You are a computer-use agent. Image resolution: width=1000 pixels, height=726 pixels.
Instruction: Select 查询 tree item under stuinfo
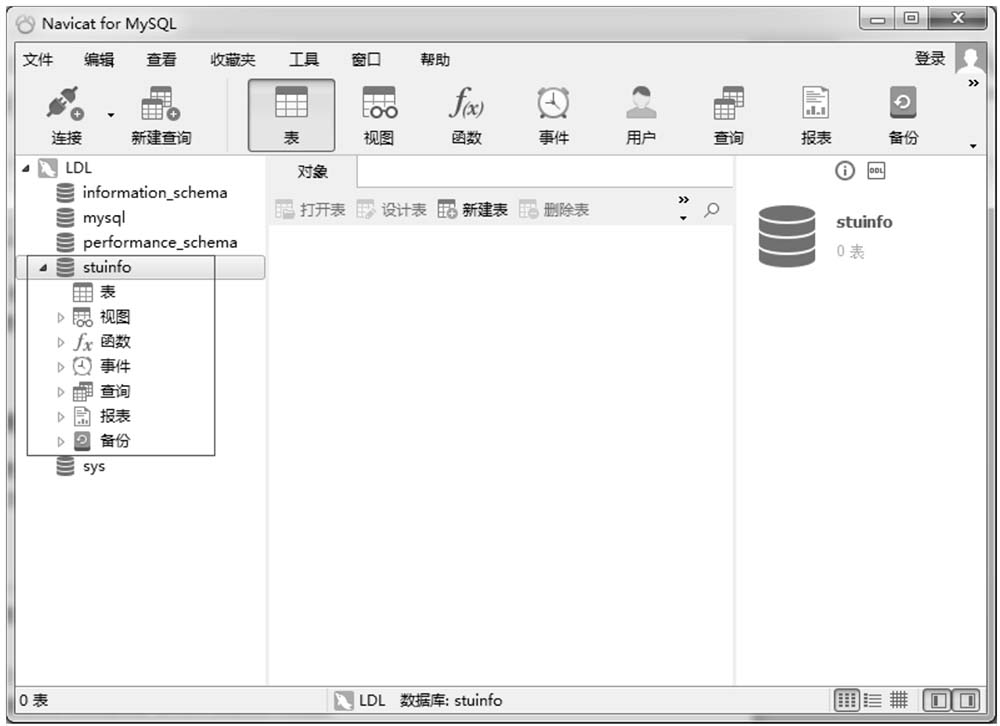point(115,392)
